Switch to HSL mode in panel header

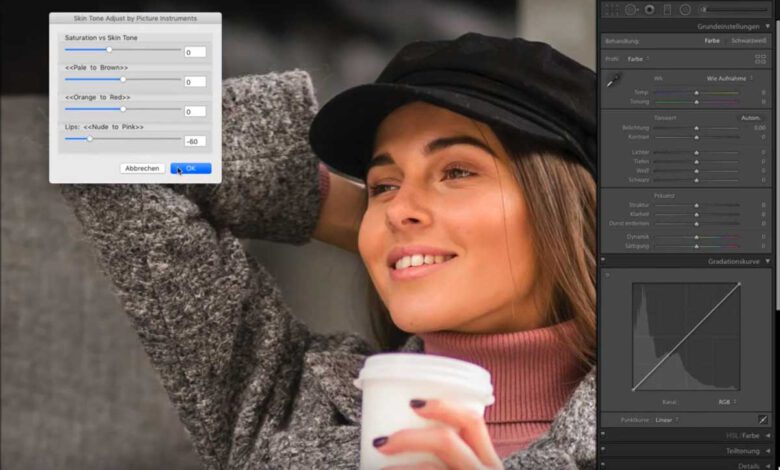[x=731, y=436]
